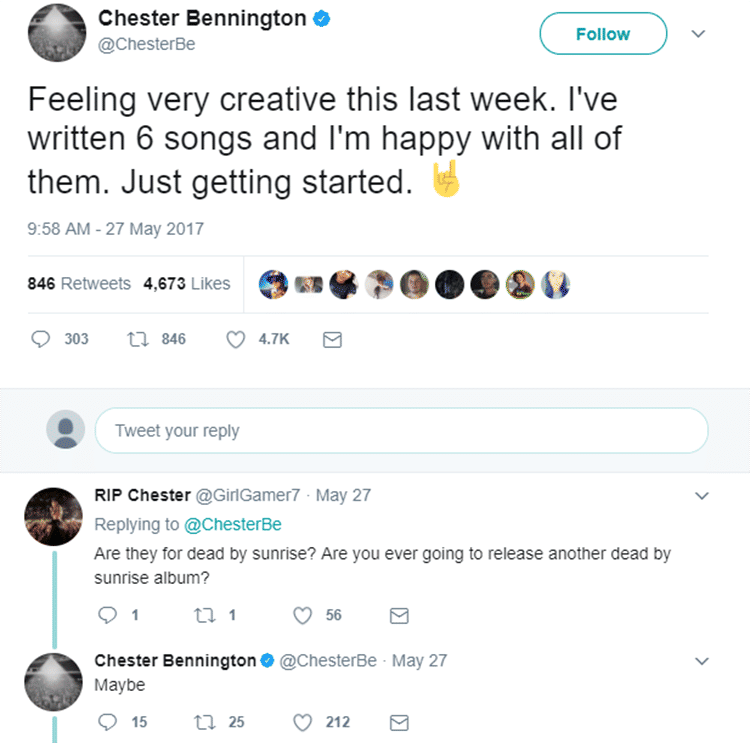Viewport: 750px width, 743px height.
Task: Click the Follow button
Action: (x=603, y=34)
